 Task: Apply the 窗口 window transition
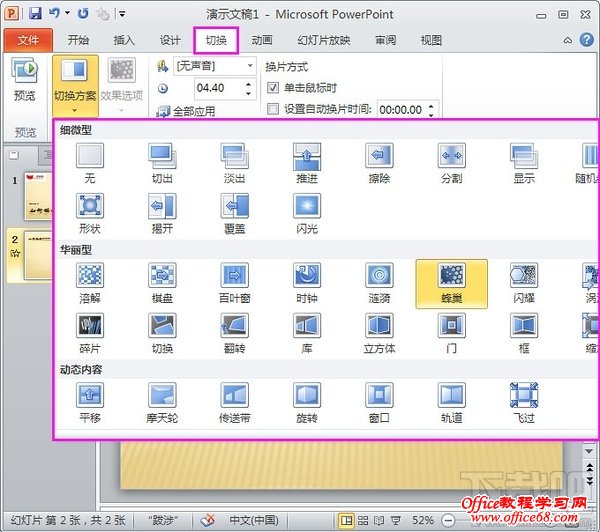pyautogui.click(x=379, y=403)
